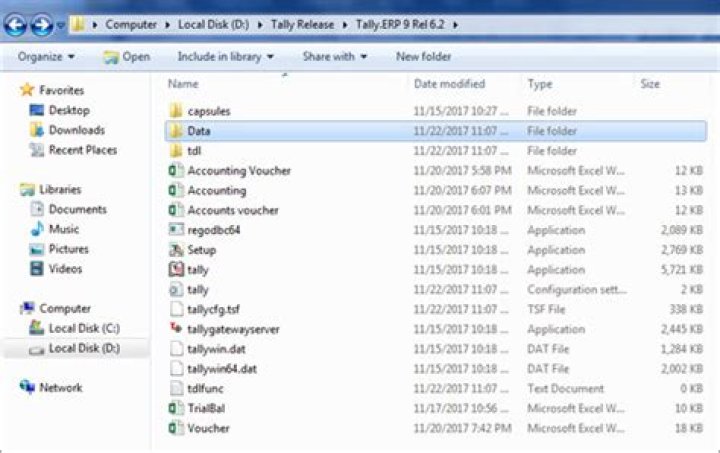Select Favorites in navigation pane
The image size is (720, 453).
(x=62, y=90)
